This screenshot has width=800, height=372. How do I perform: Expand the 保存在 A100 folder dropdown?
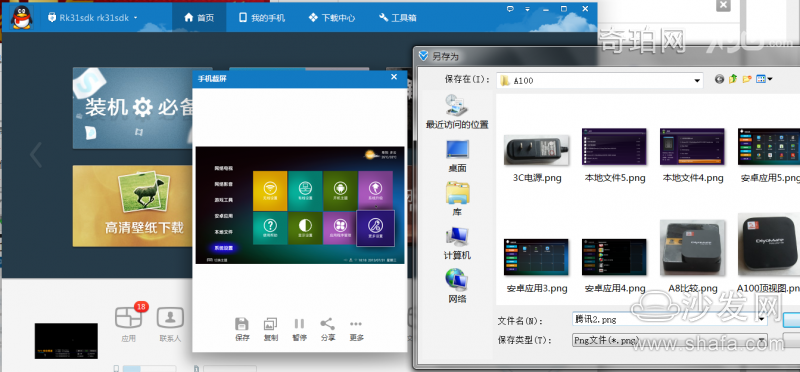coord(697,80)
